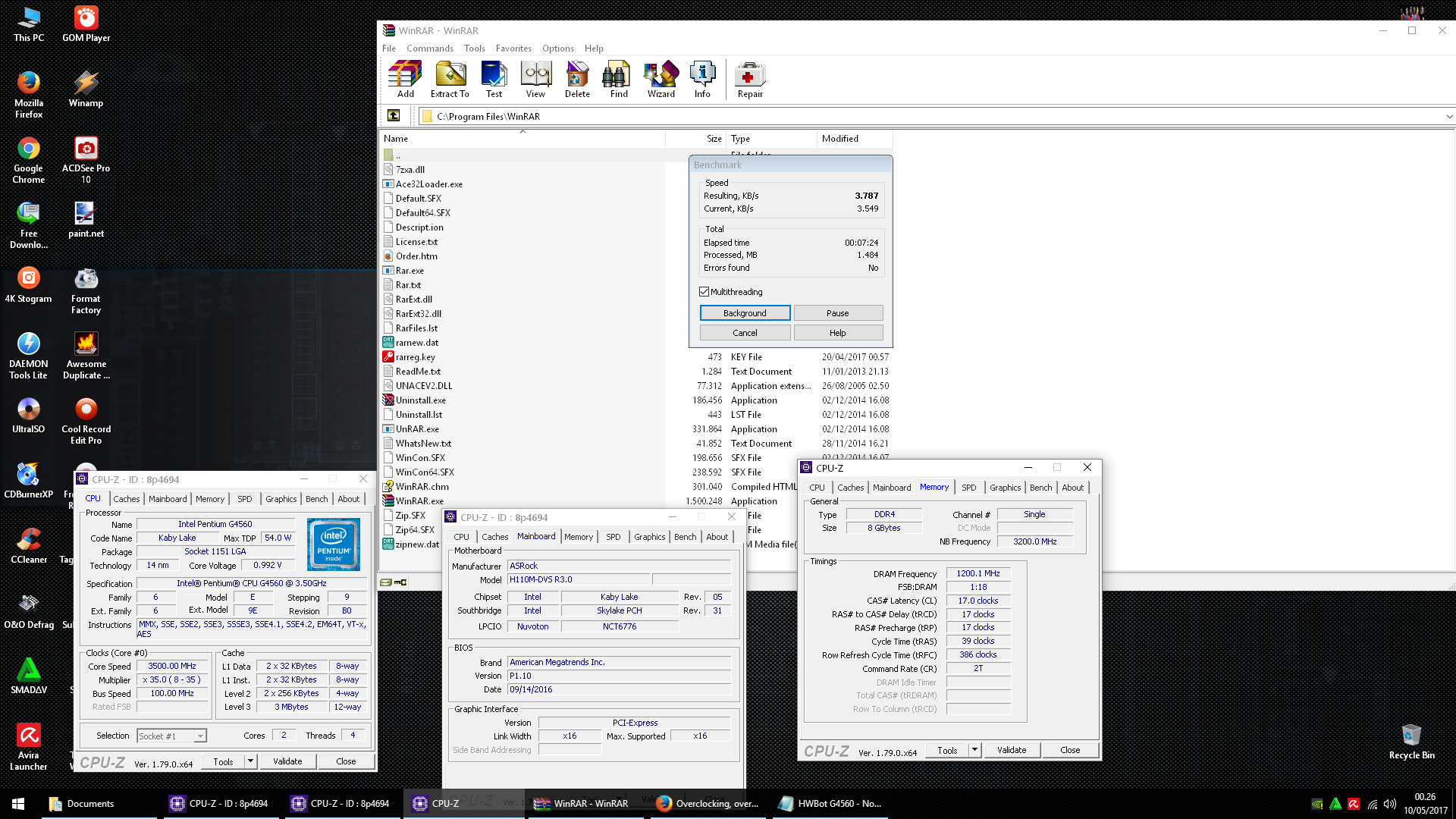Click Help button in Benchmark dialog

(838, 332)
